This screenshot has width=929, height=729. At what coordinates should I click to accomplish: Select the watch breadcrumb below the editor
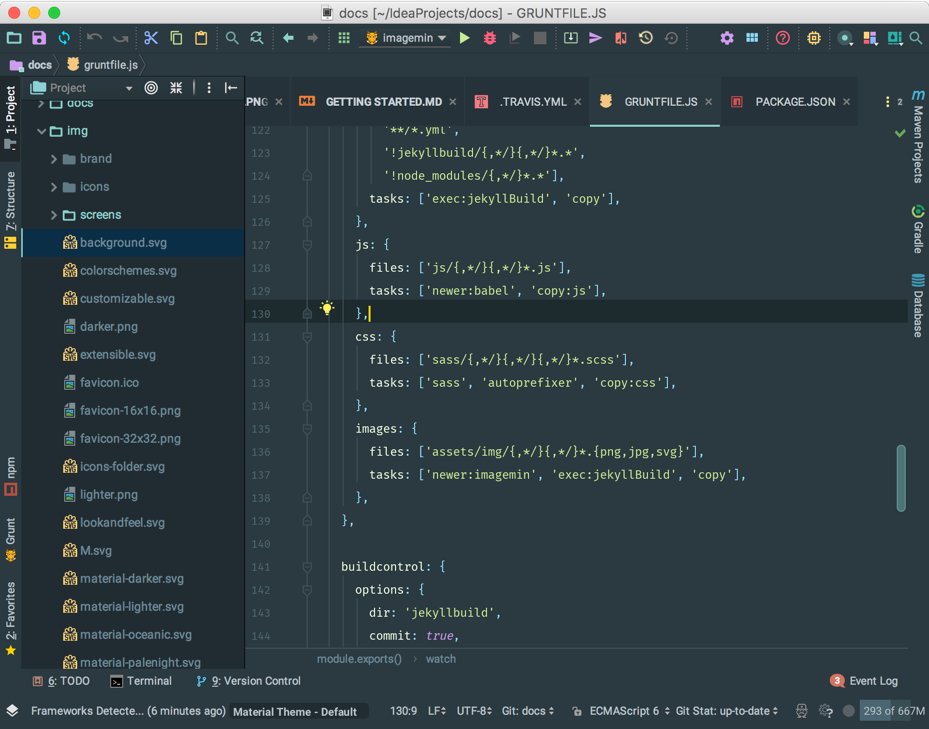(440, 659)
